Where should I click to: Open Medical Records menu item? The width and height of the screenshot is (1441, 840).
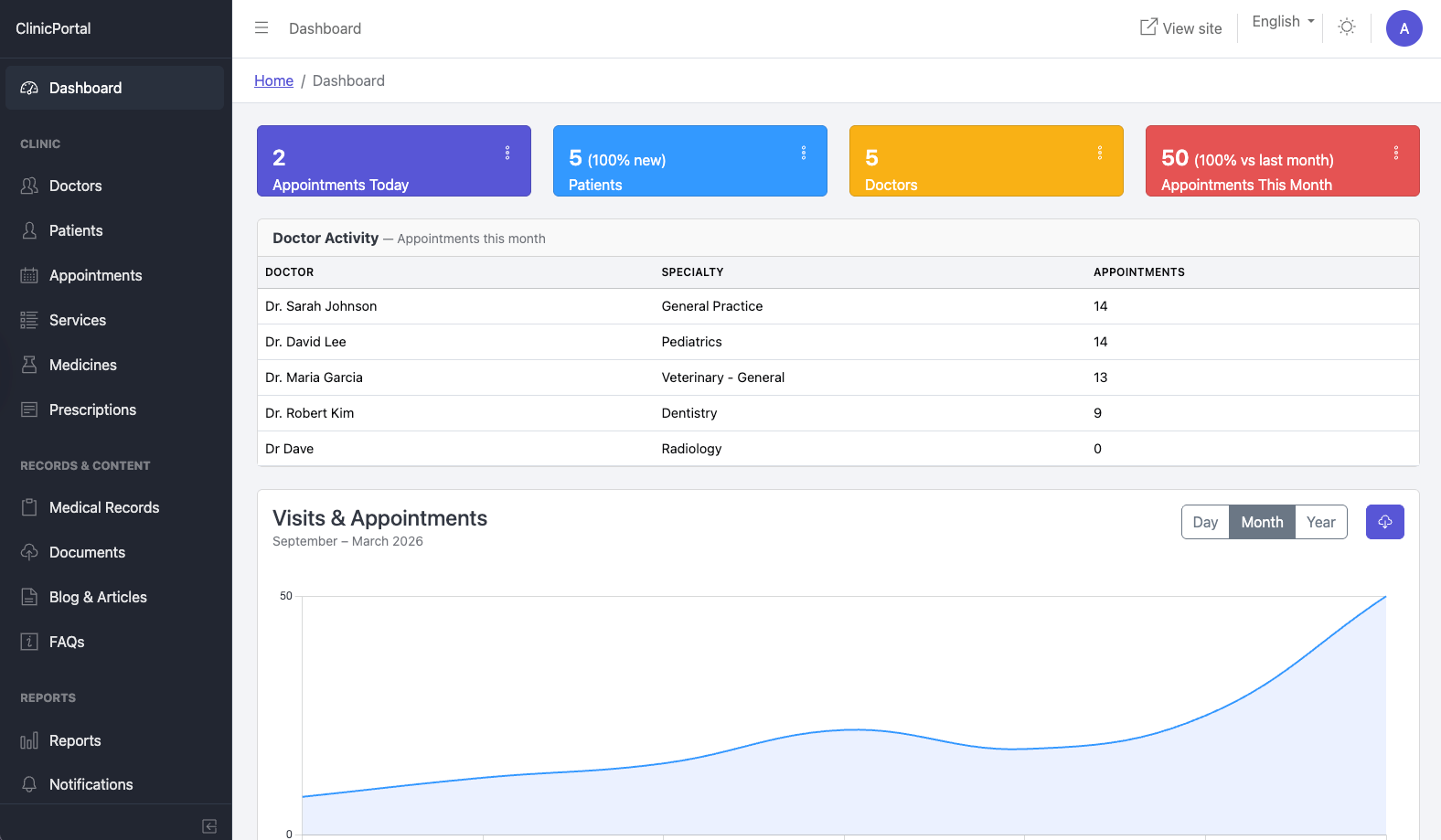(x=103, y=507)
